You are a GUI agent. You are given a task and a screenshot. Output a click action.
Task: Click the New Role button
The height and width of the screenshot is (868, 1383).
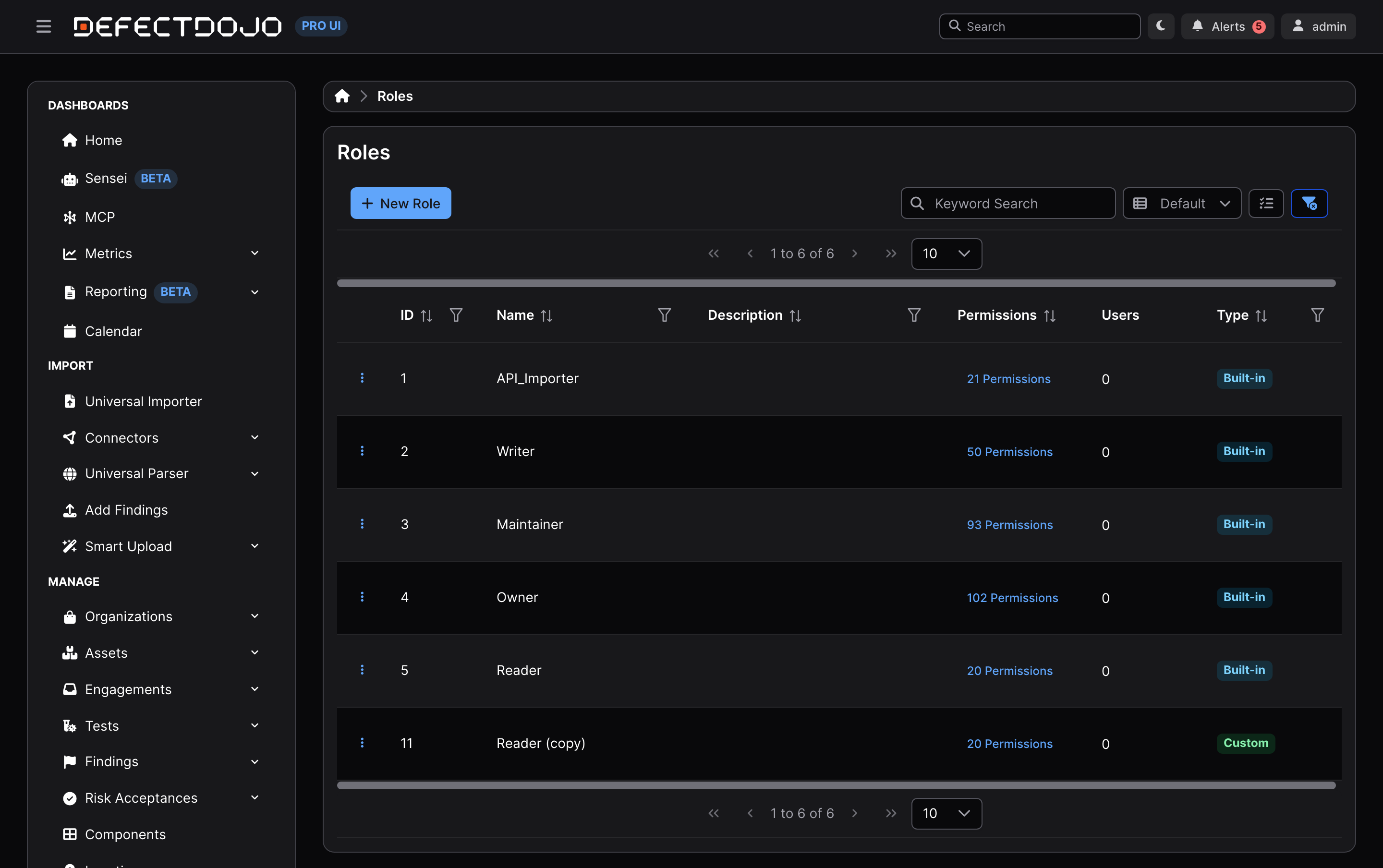tap(400, 203)
